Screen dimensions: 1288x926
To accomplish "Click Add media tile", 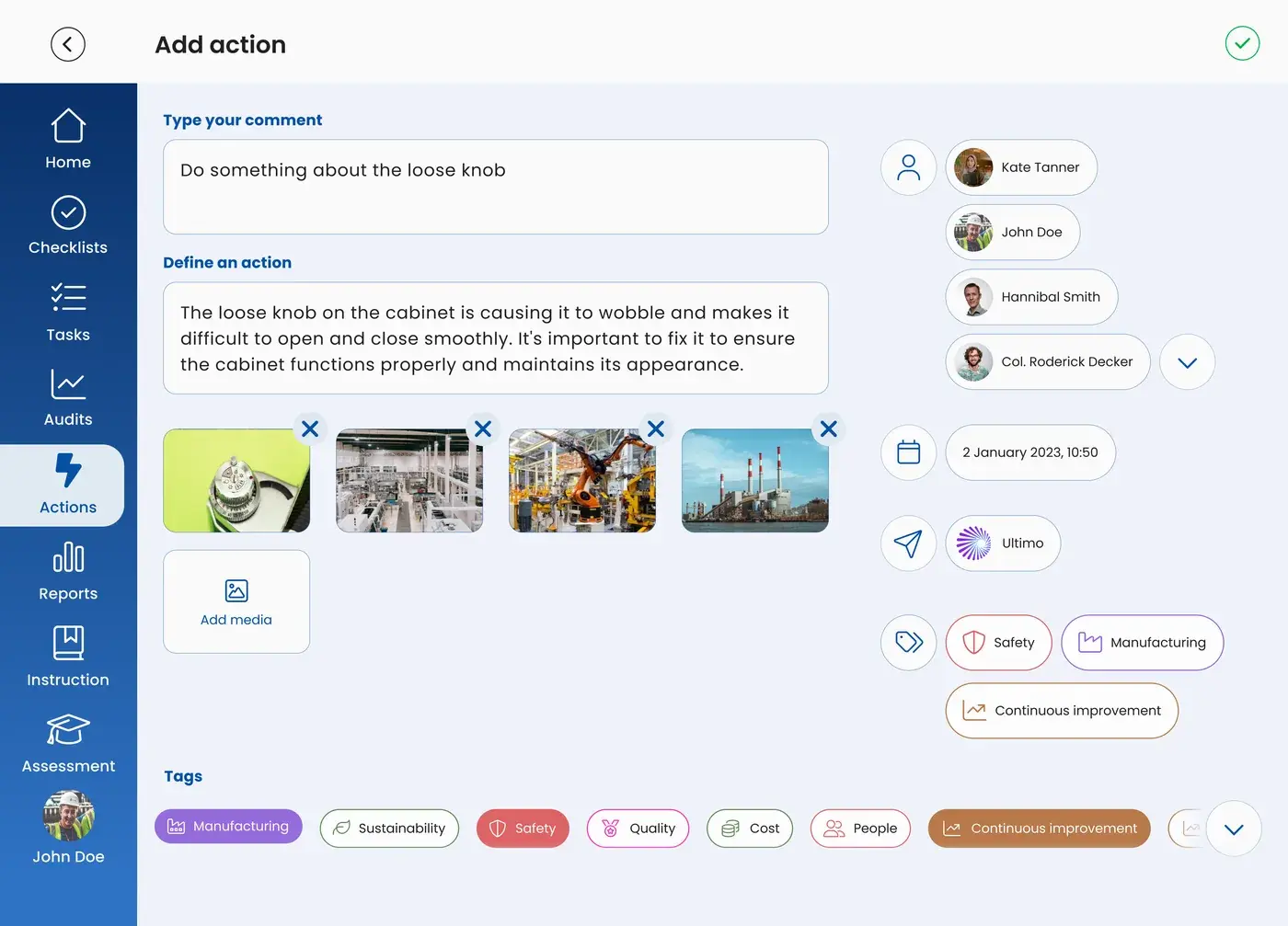I will (x=236, y=601).
